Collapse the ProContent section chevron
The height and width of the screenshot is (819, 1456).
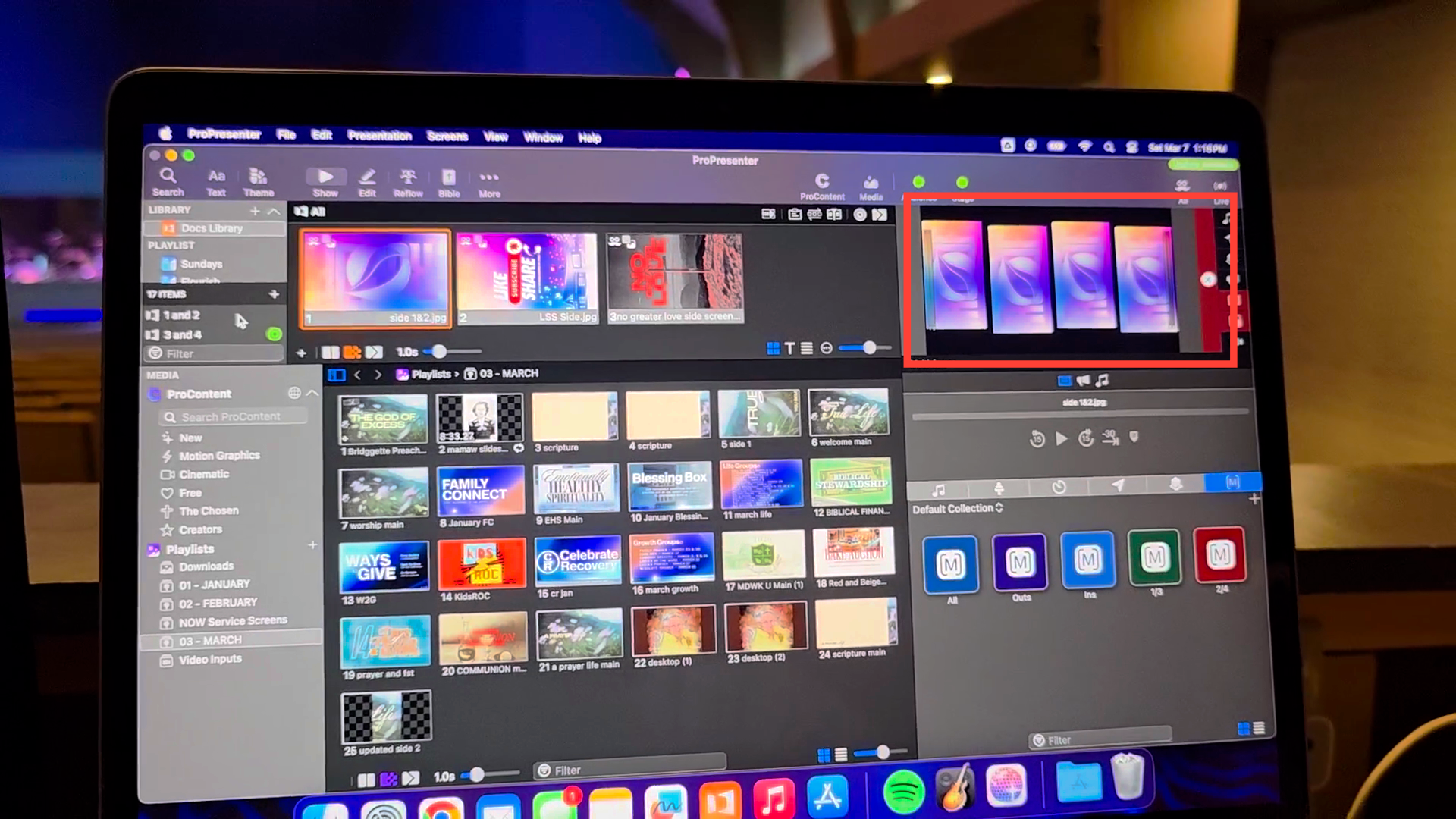(x=312, y=393)
